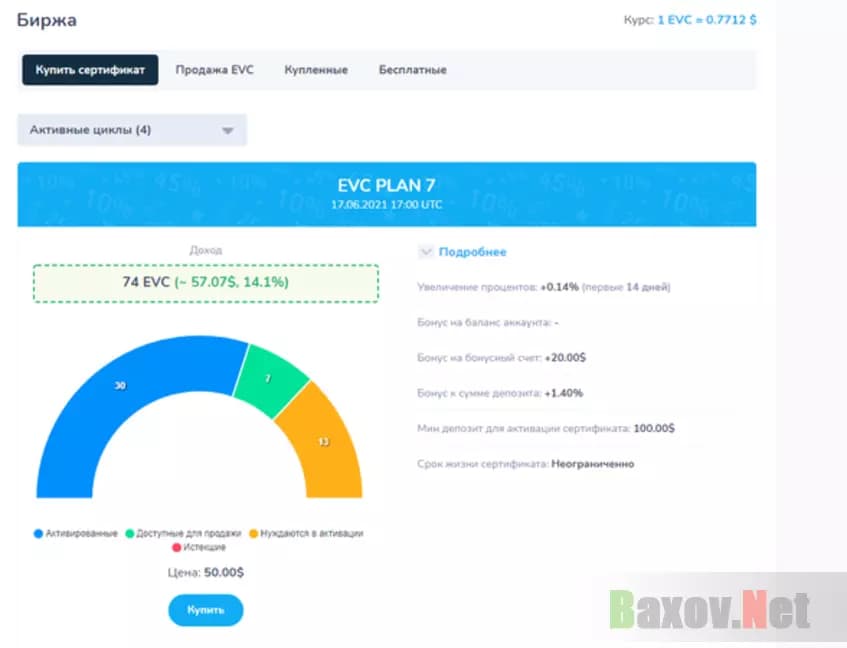Click the chevron icon beside Подробнее
This screenshot has height=648, width=847.
(x=426, y=252)
